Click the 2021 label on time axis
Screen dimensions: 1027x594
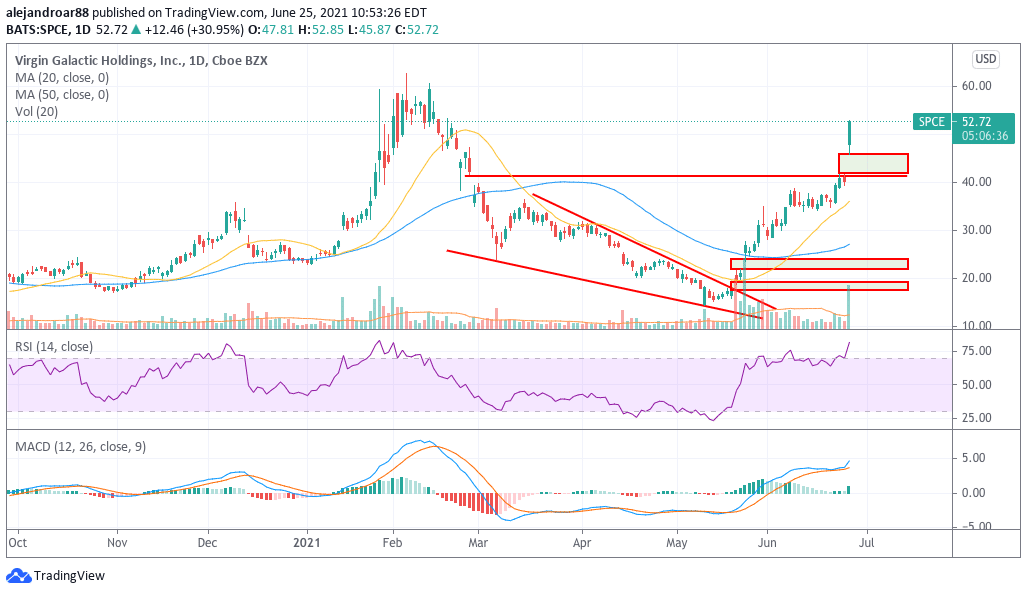tap(307, 543)
